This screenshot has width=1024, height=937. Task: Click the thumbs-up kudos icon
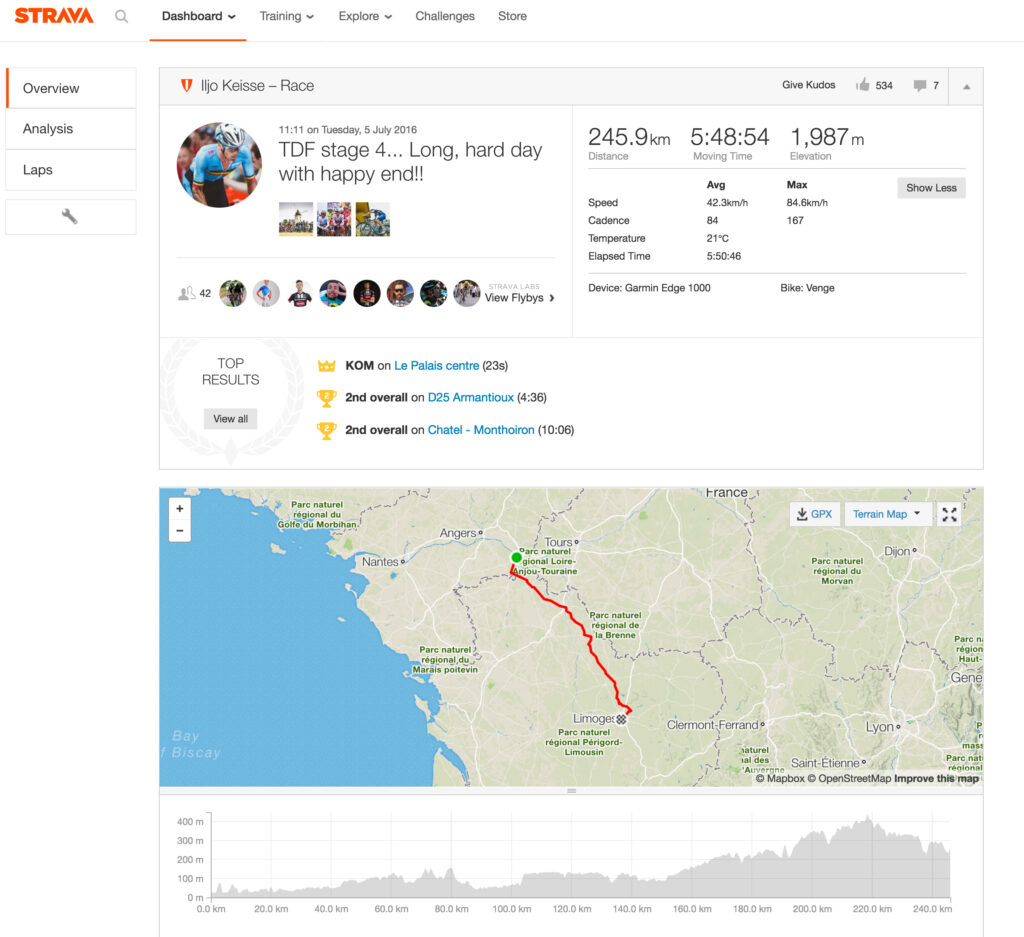(x=863, y=85)
